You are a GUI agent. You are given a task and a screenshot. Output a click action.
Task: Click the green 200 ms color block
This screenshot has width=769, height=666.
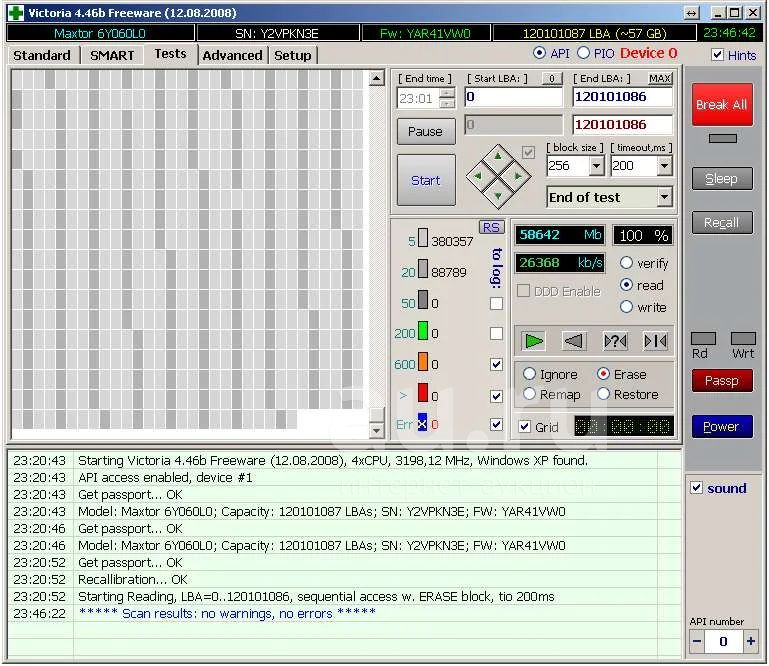pos(422,331)
